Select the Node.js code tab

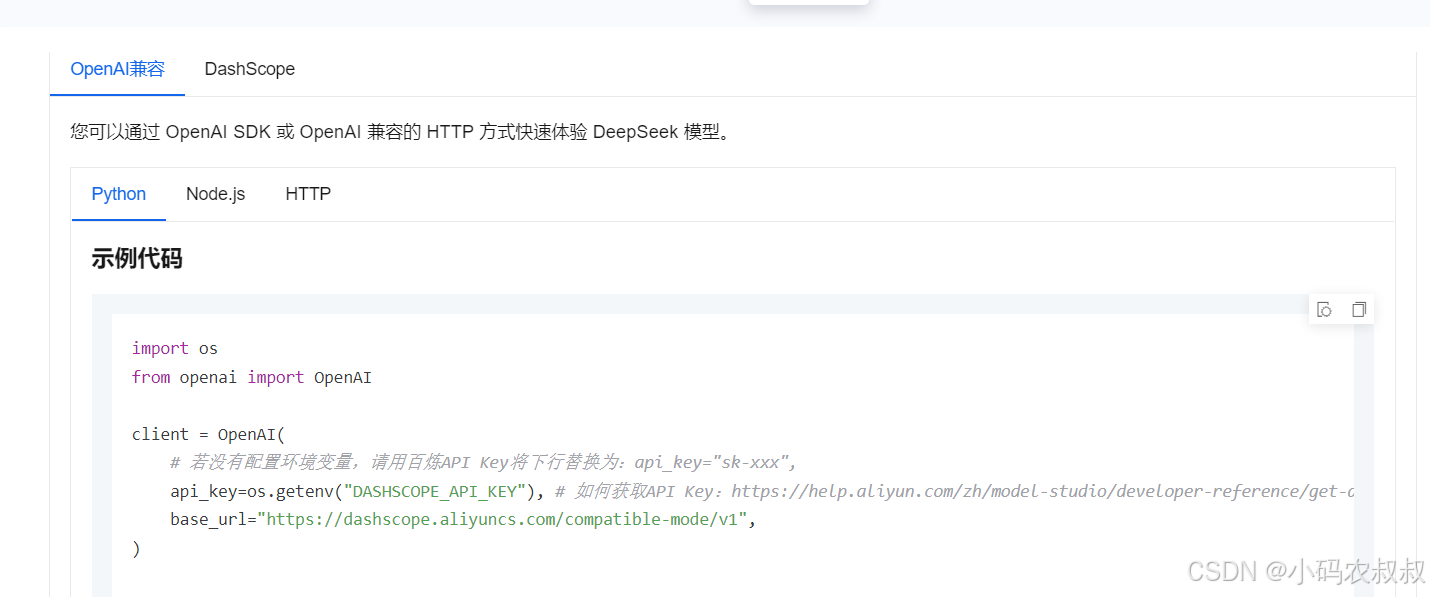(x=215, y=194)
